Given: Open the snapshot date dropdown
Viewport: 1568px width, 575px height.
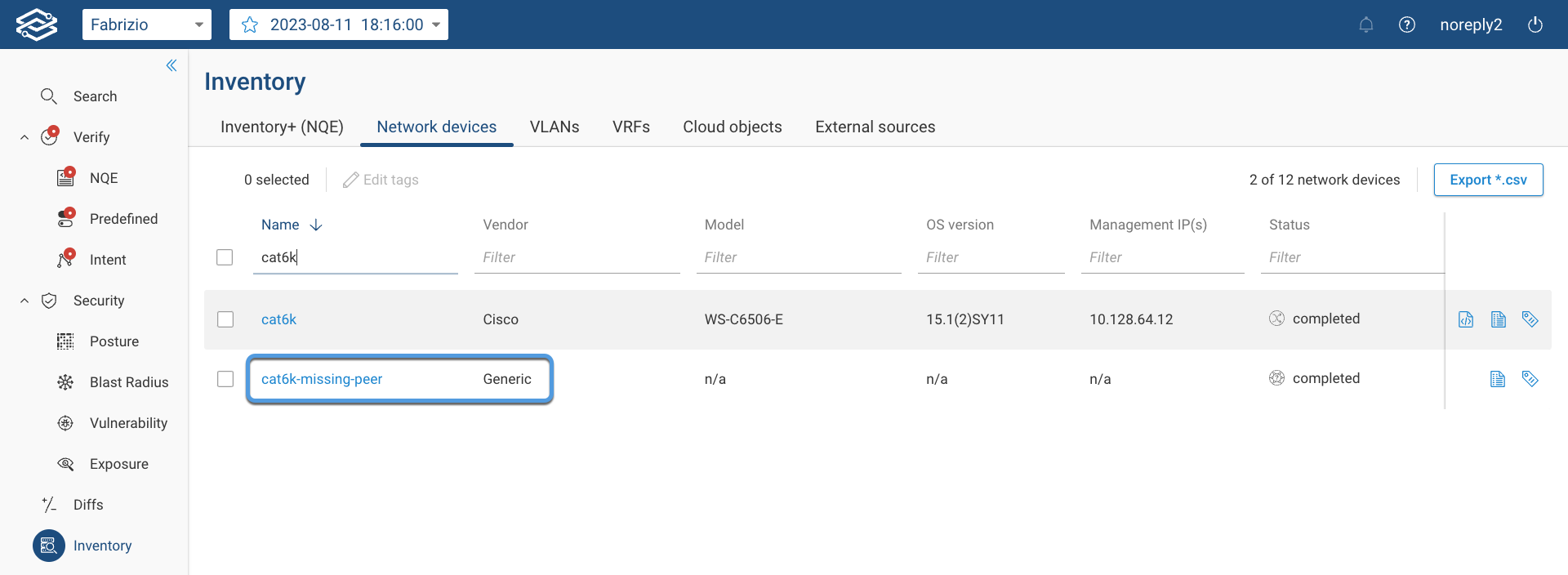Looking at the screenshot, I should pos(435,25).
